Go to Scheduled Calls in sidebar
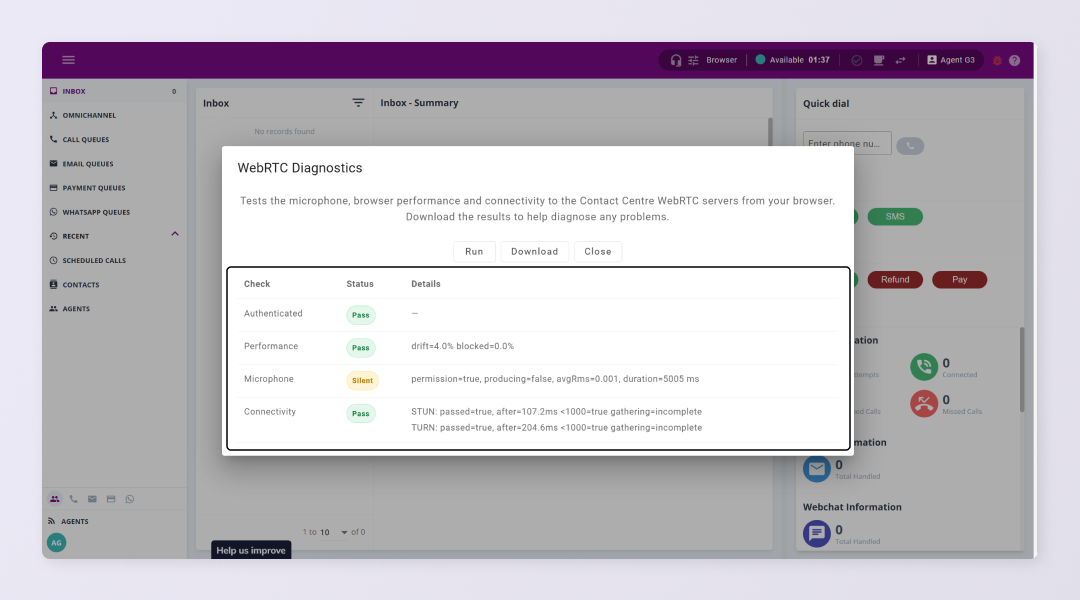The image size is (1080, 600). [x=93, y=261]
